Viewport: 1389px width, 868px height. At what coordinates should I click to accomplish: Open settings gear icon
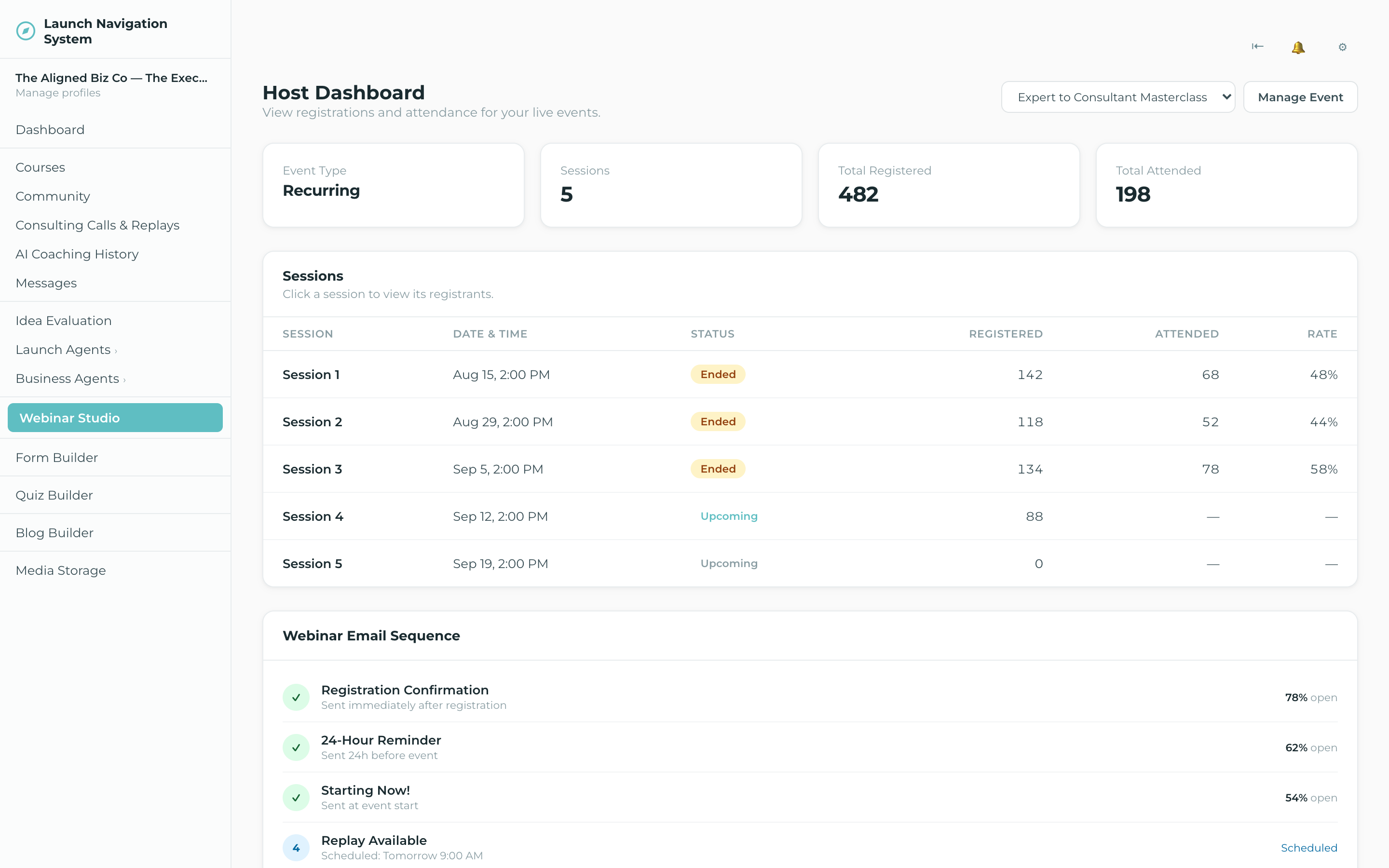point(1343,47)
